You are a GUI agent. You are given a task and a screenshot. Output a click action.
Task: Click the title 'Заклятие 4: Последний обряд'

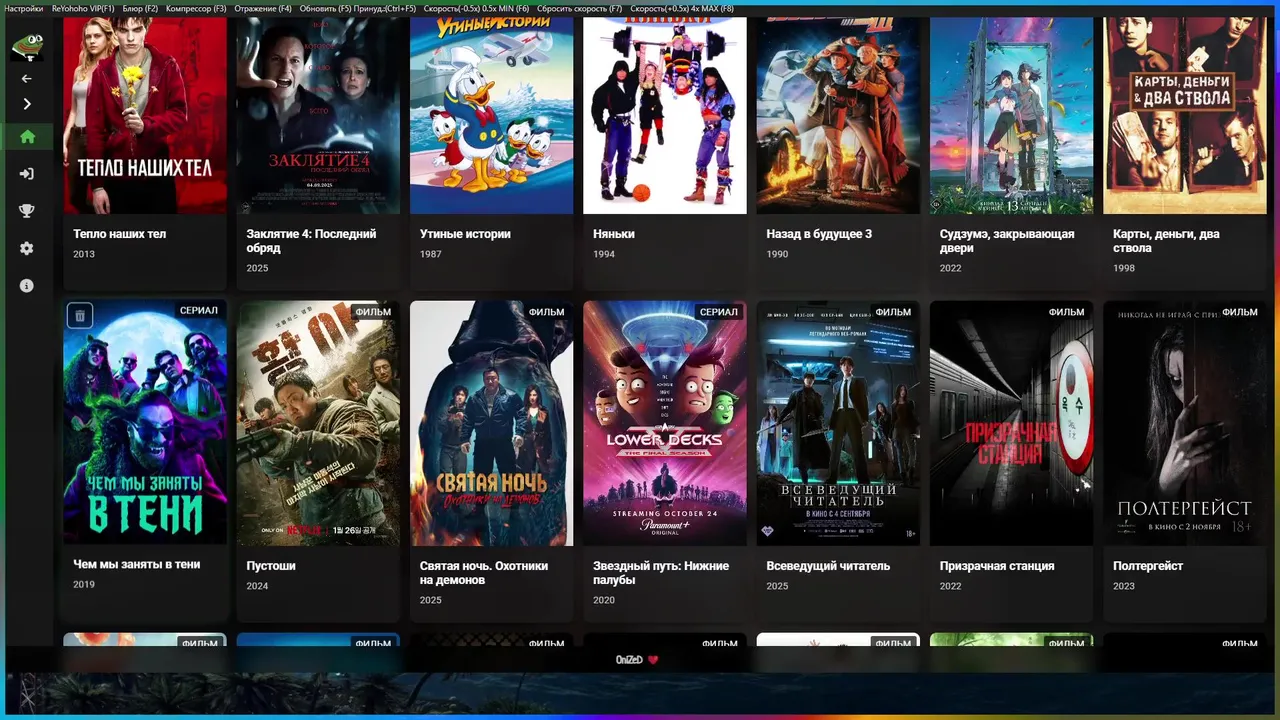click(x=311, y=241)
